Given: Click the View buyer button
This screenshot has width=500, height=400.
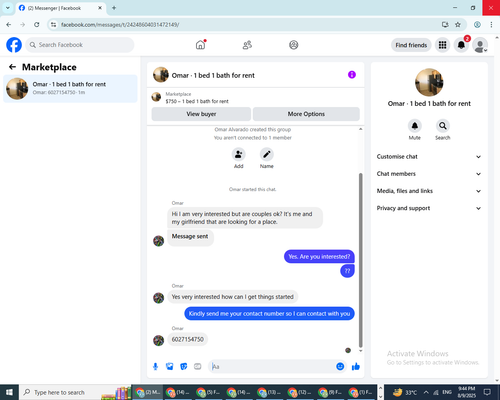Looking at the screenshot, I should click(201, 114).
